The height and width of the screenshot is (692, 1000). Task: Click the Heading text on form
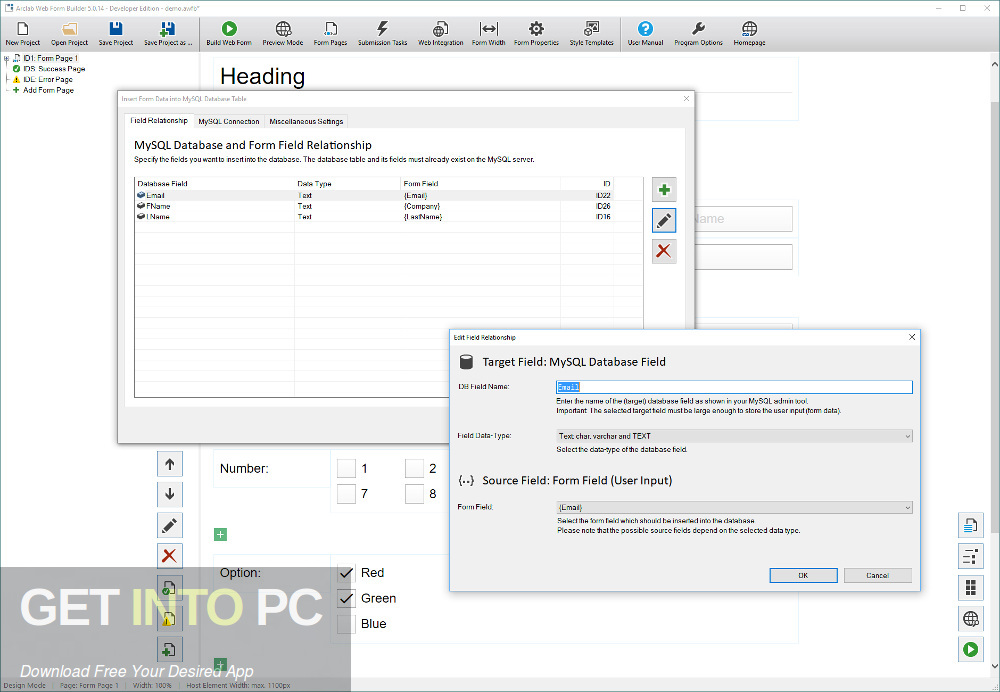[x=262, y=77]
